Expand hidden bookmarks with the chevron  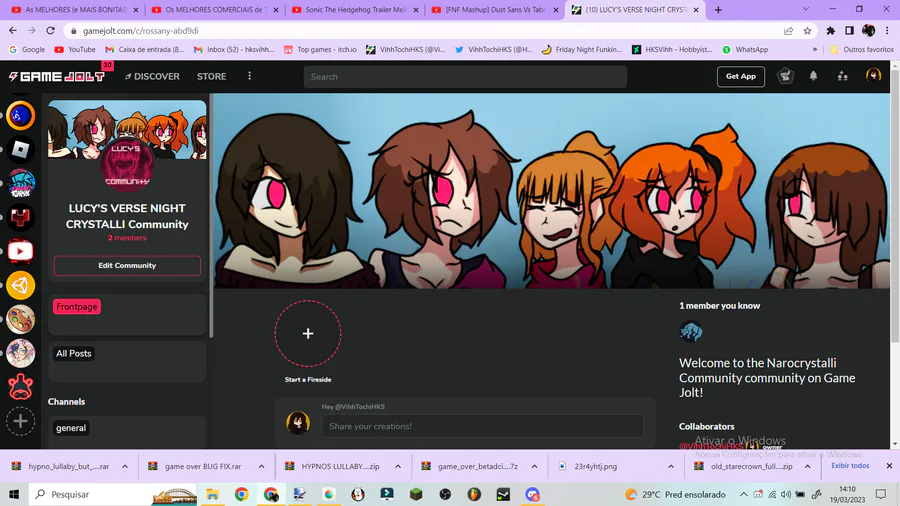click(x=814, y=49)
